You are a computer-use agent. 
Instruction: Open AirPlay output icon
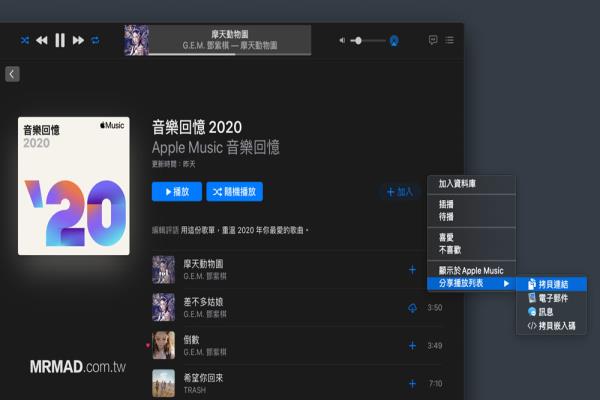coord(394,41)
